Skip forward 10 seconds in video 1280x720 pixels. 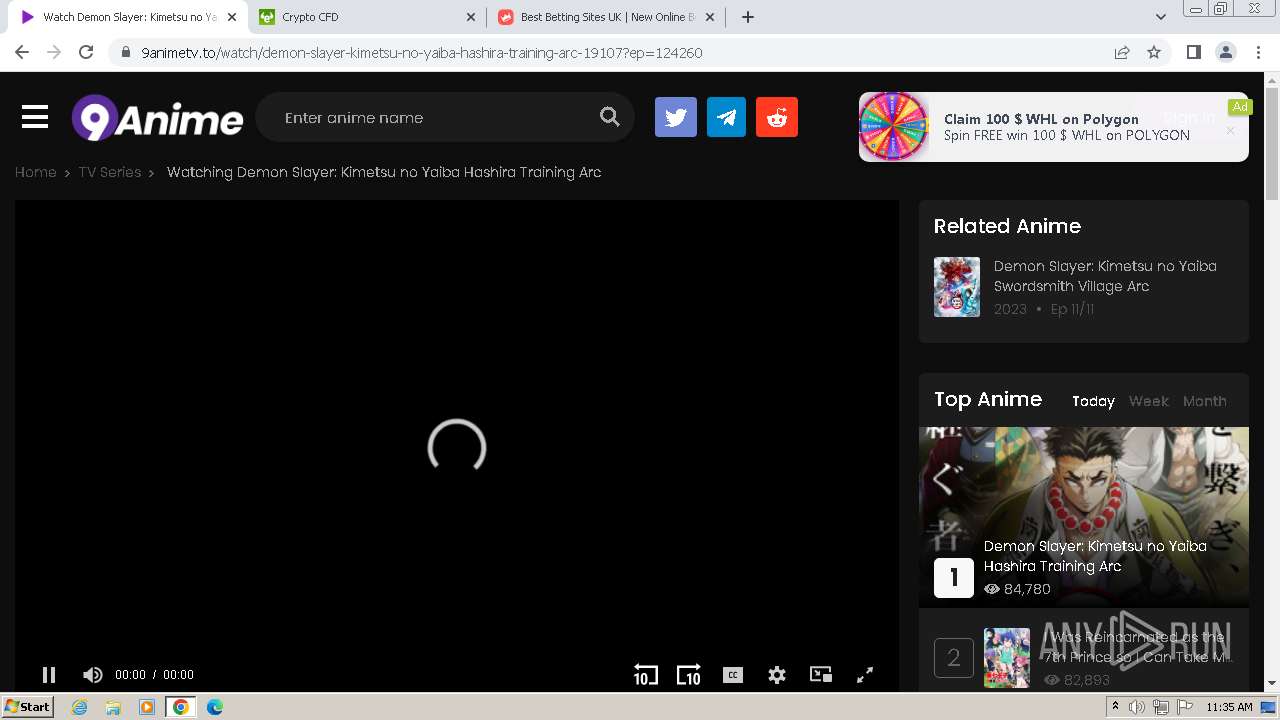(x=689, y=675)
